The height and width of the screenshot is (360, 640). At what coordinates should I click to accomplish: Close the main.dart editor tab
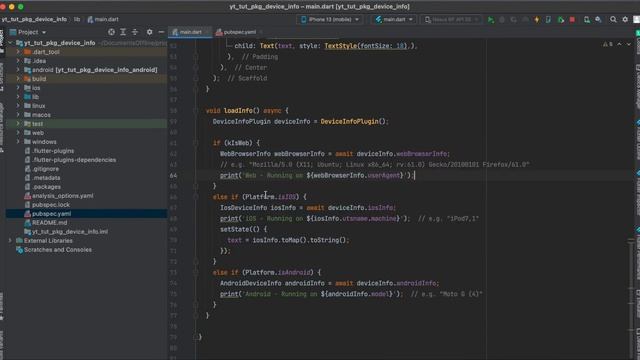click(x=207, y=32)
